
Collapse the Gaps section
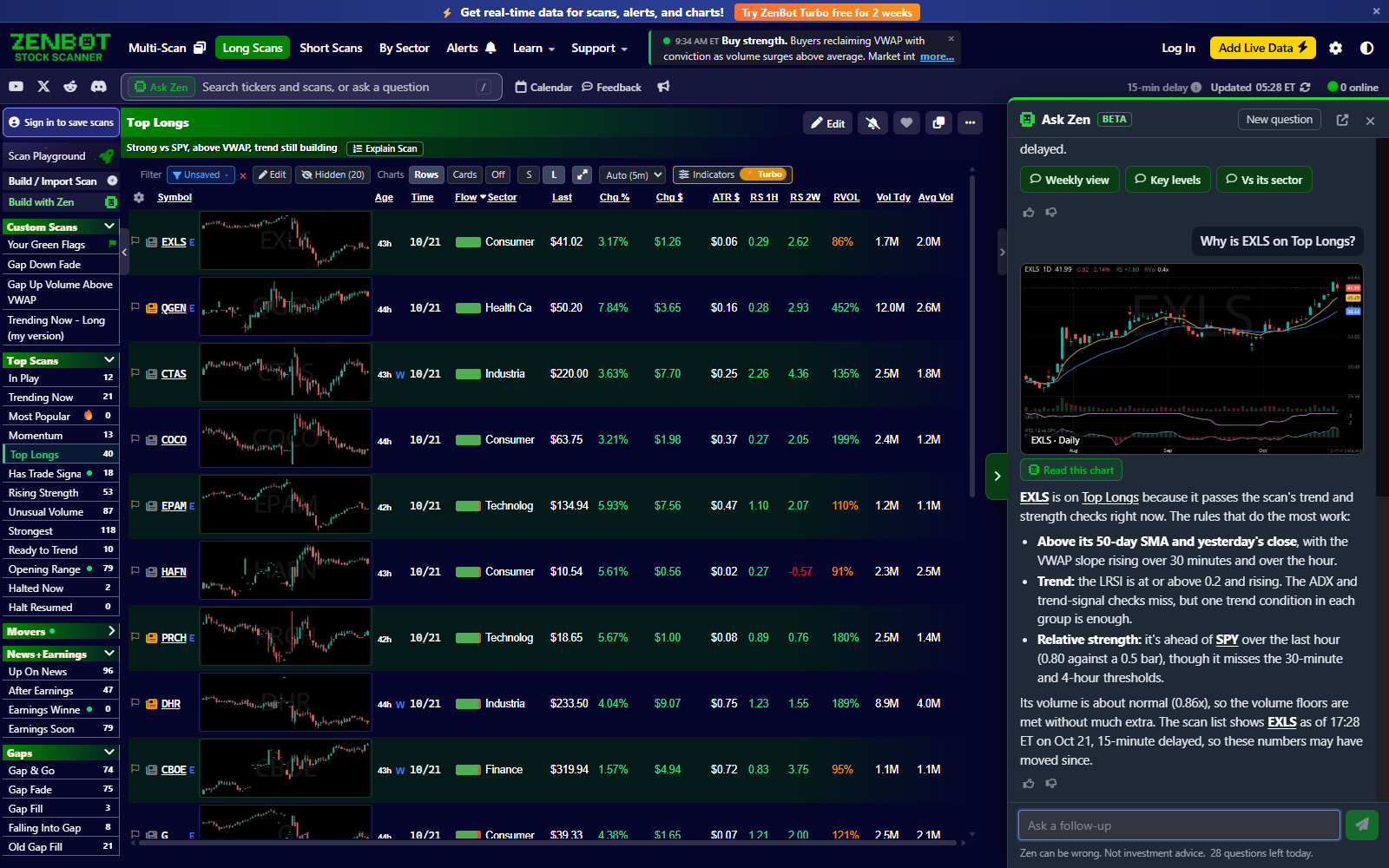pyautogui.click(x=109, y=752)
